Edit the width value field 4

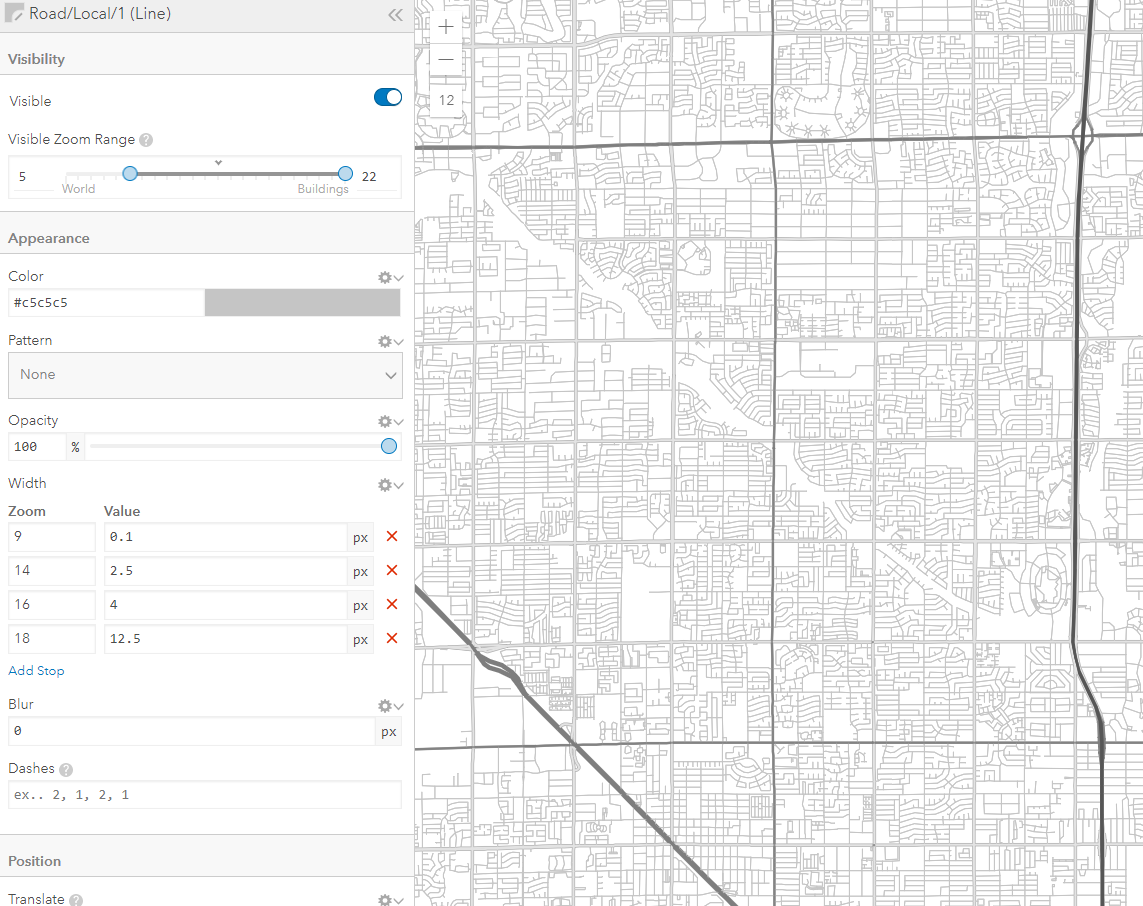coord(225,605)
